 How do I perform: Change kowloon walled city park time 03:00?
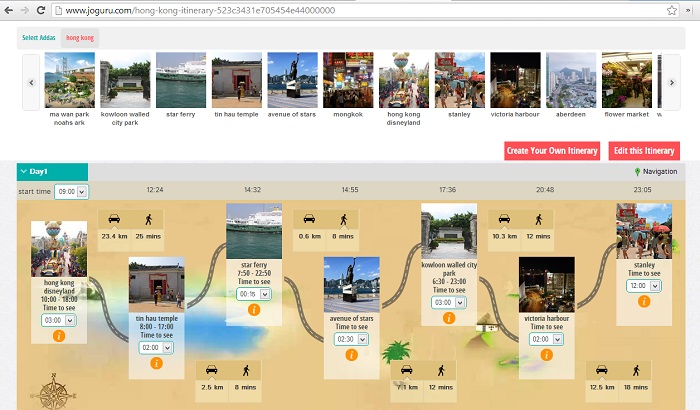(x=449, y=302)
